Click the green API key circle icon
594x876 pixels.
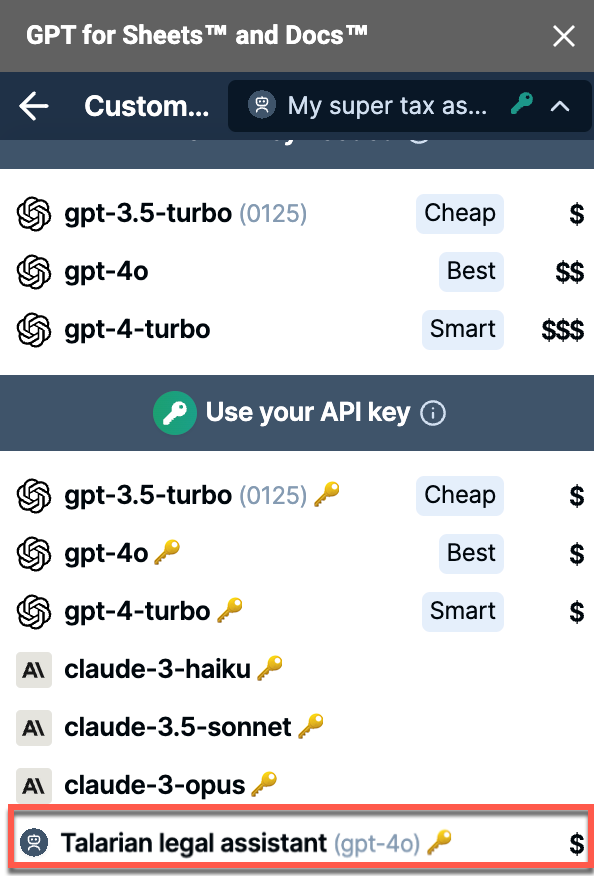tap(174, 413)
